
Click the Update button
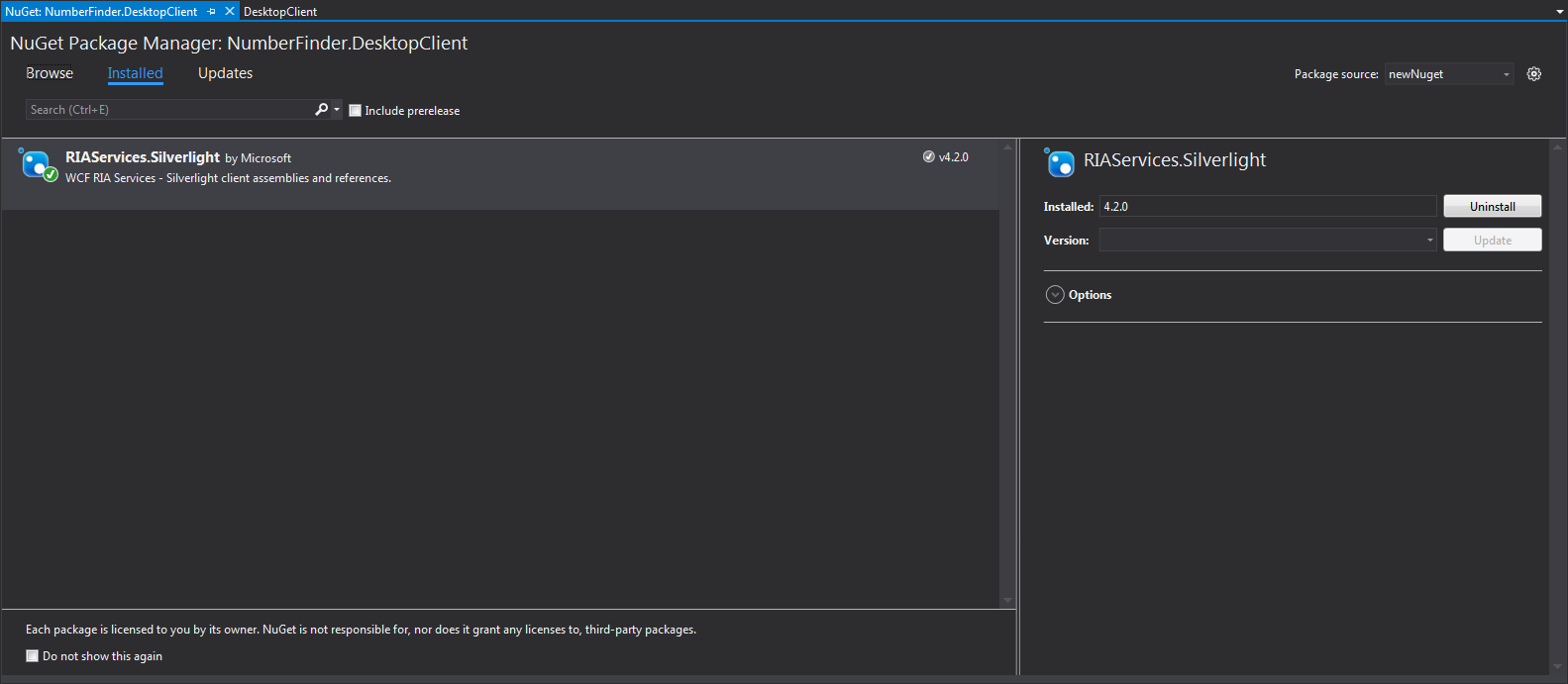(x=1492, y=240)
